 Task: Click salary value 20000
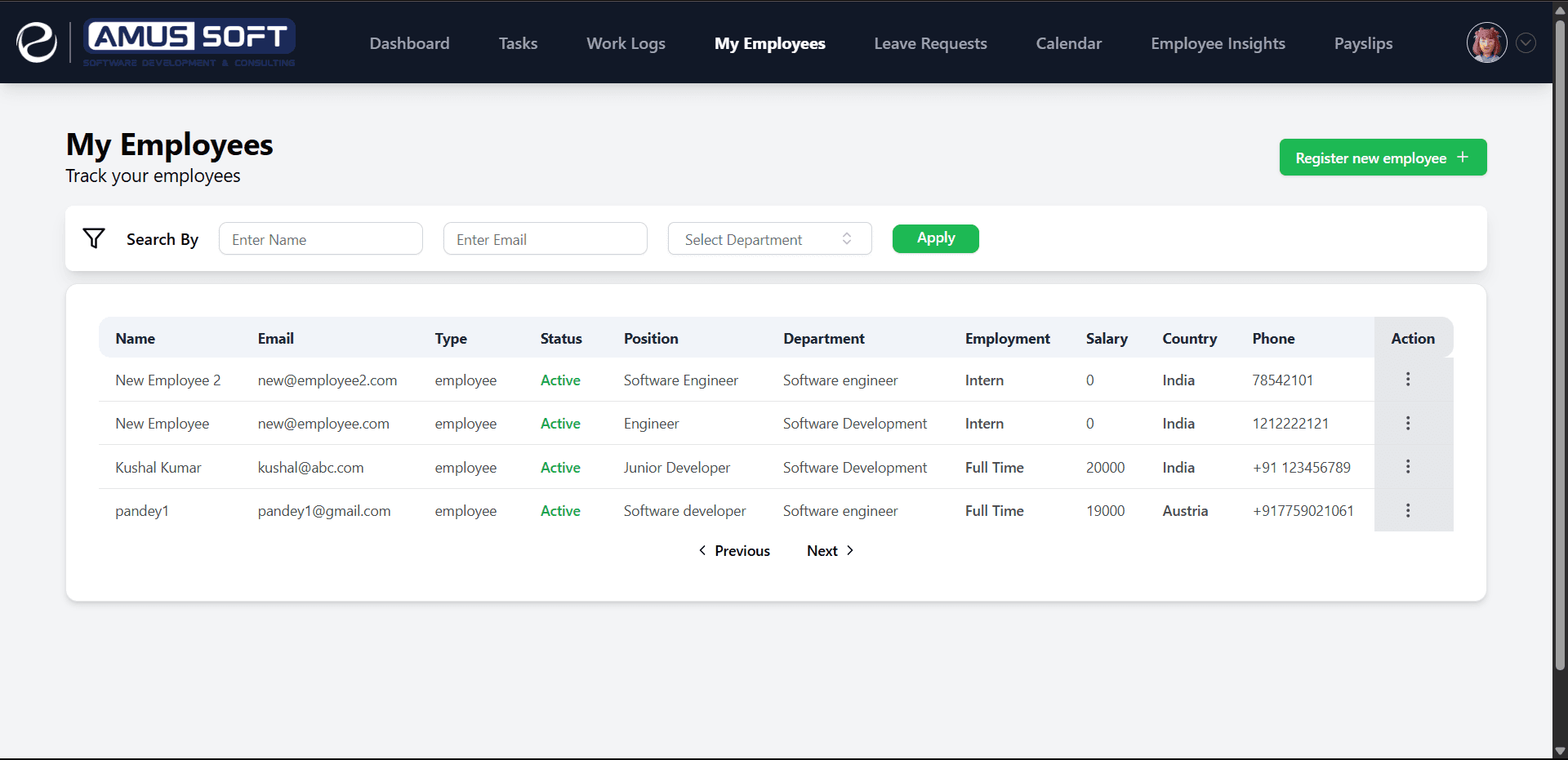click(x=1105, y=468)
